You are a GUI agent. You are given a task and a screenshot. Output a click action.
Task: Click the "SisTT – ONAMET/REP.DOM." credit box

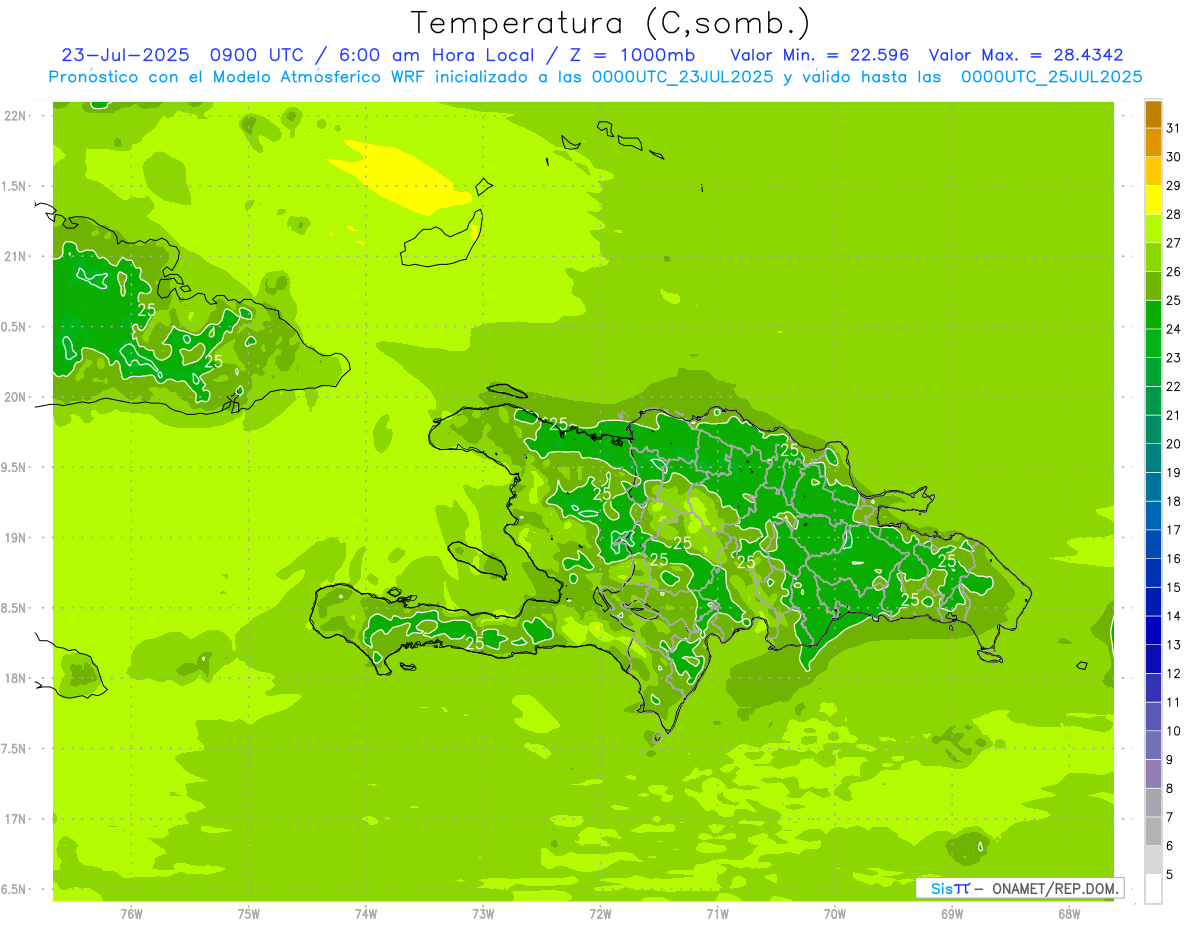pos(1019,888)
